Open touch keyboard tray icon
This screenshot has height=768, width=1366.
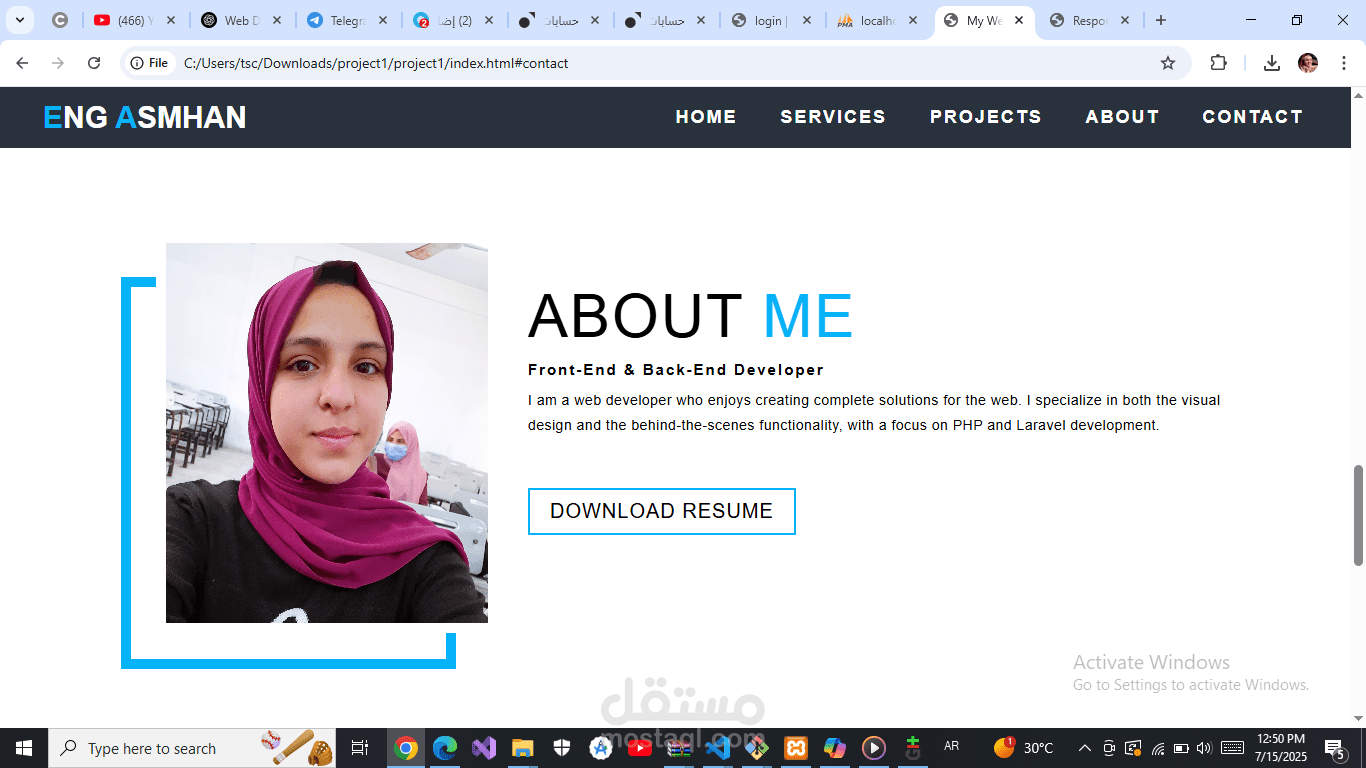tap(1232, 748)
